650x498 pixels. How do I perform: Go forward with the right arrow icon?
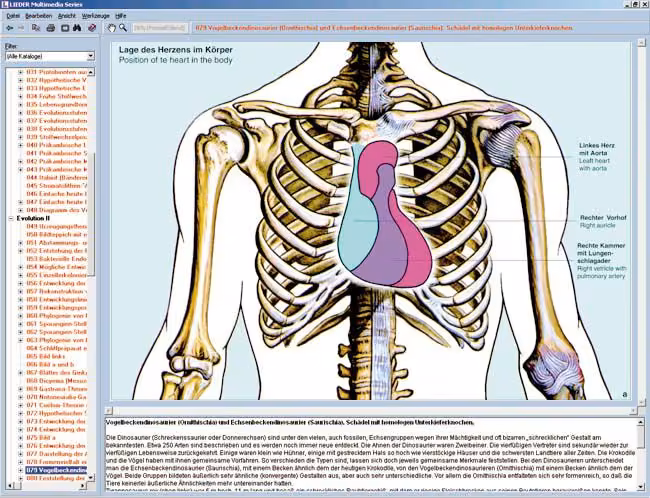[22, 28]
